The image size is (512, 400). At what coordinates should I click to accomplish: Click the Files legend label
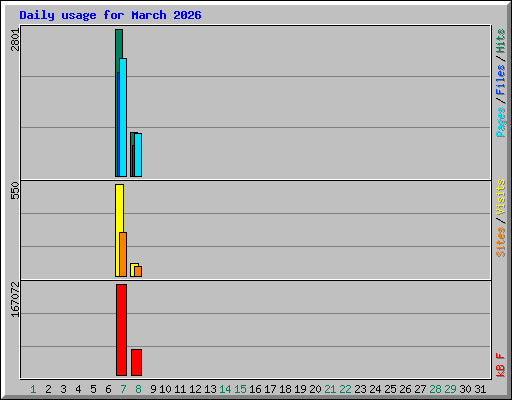point(501,80)
